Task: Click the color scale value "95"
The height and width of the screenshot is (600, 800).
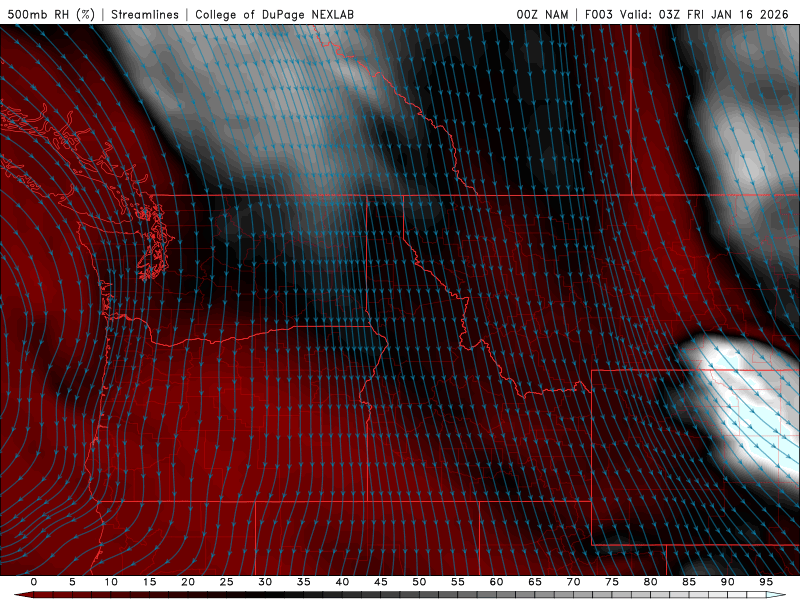Action: [x=766, y=582]
